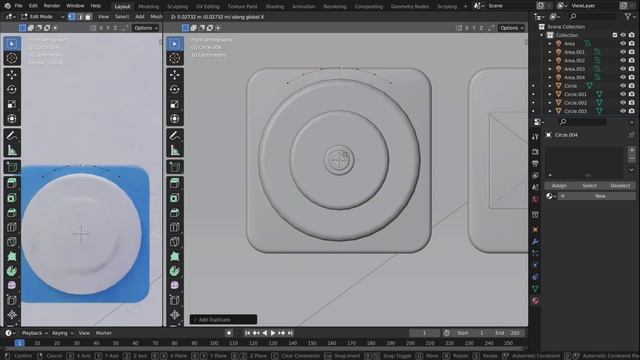Viewport: 640px width, 360px height.
Task: Select the Scale tool in the gray model viewport
Action: point(175,104)
